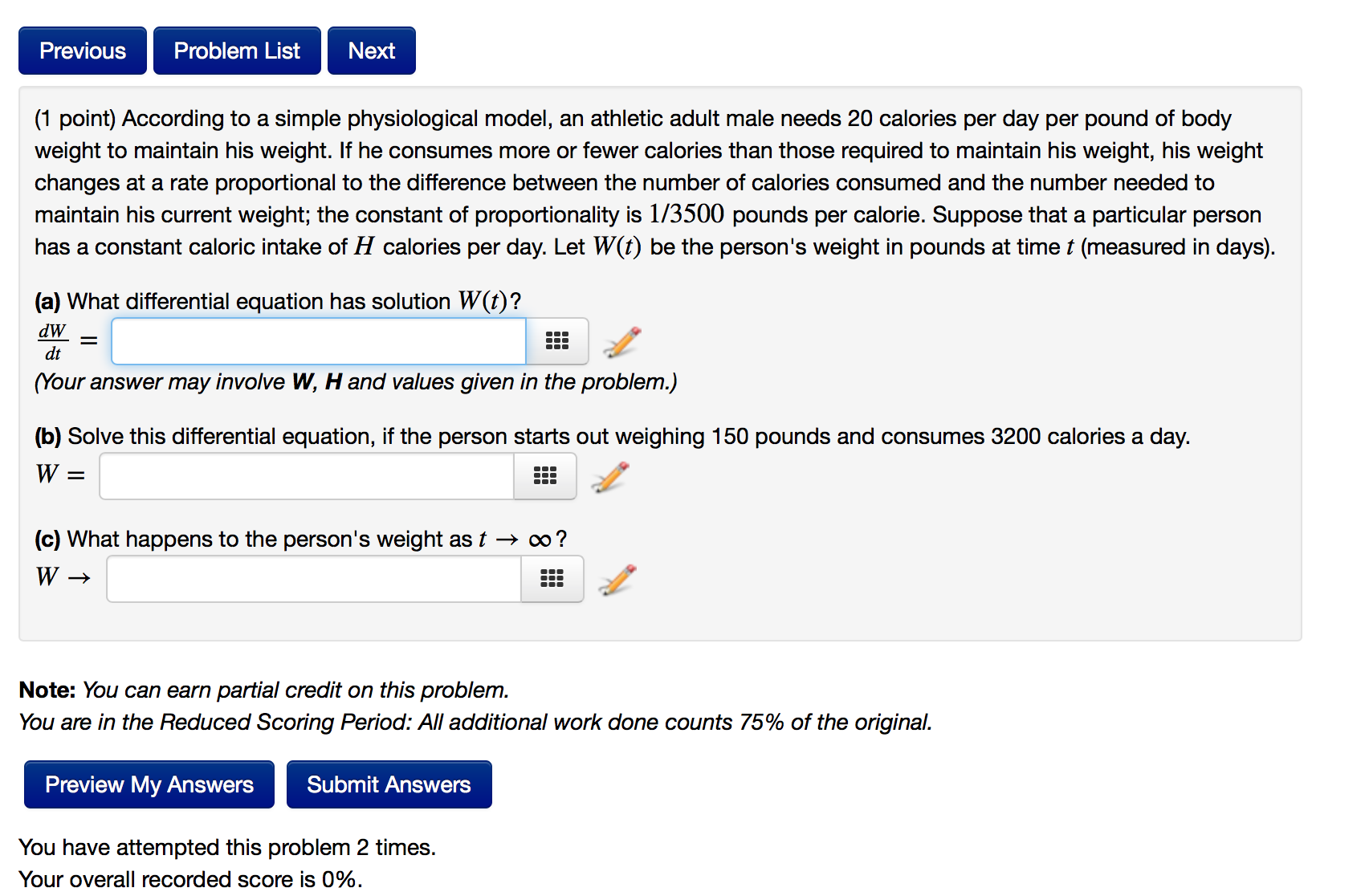Viewport: 1365px width, 896px height.
Task: Click the partial credit note text
Action: pyautogui.click(x=264, y=690)
